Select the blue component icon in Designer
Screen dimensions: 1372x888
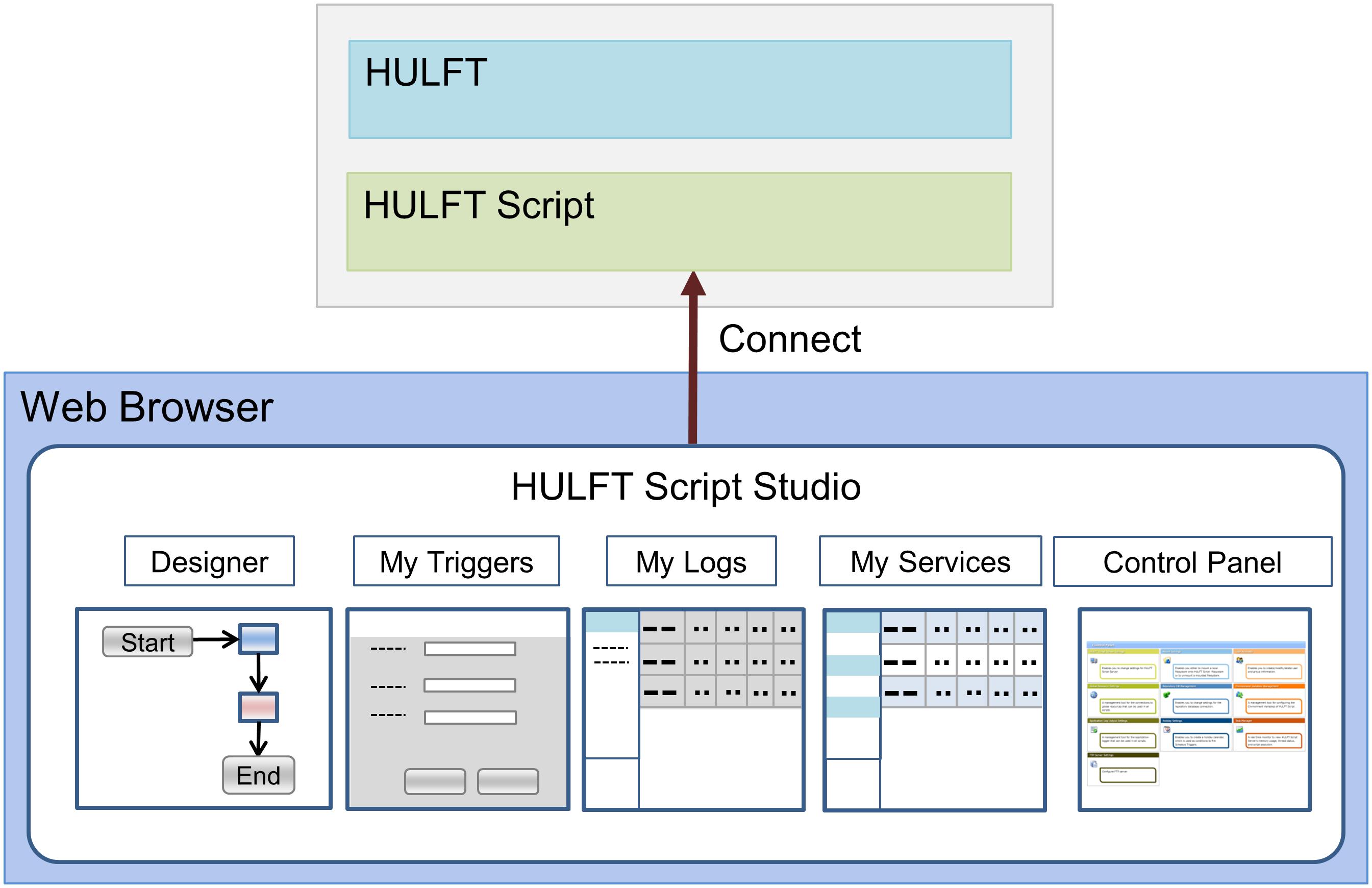[258, 639]
